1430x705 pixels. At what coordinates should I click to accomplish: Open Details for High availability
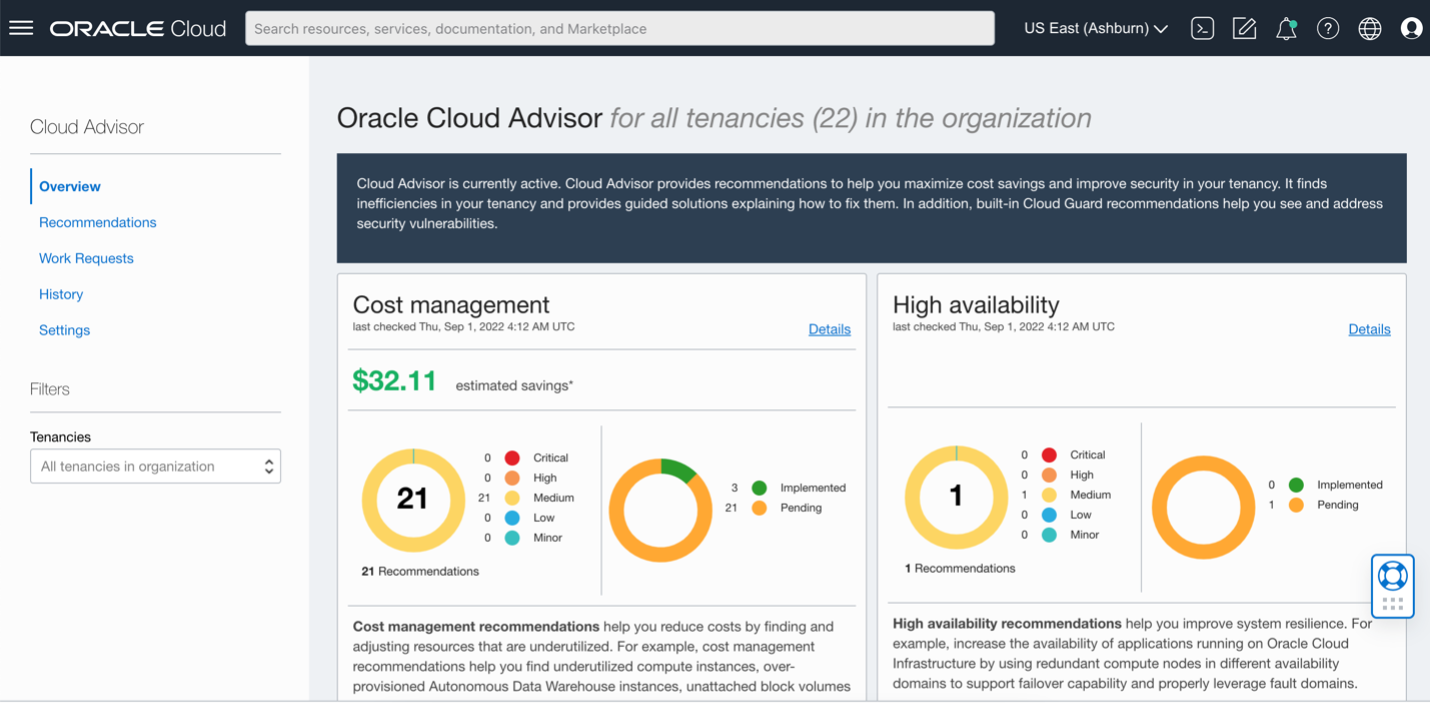(x=1369, y=329)
